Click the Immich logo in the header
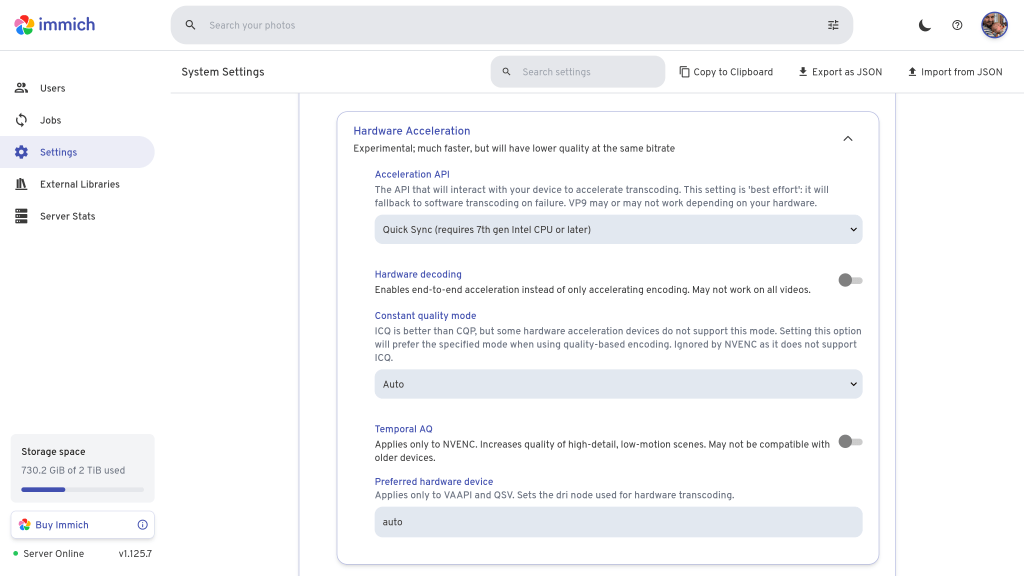This screenshot has height=576, width=1024. (55, 25)
